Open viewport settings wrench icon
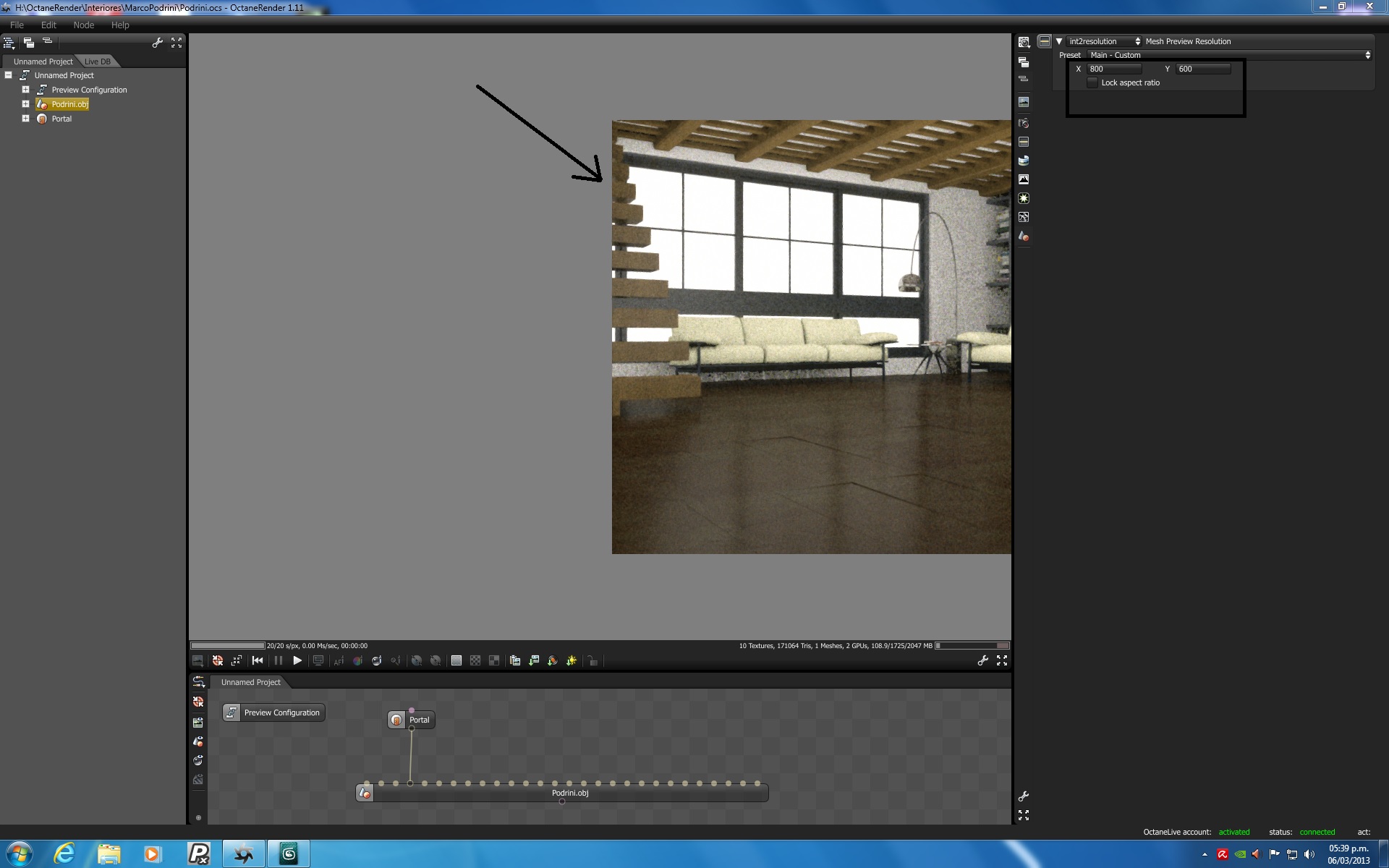 click(x=982, y=660)
